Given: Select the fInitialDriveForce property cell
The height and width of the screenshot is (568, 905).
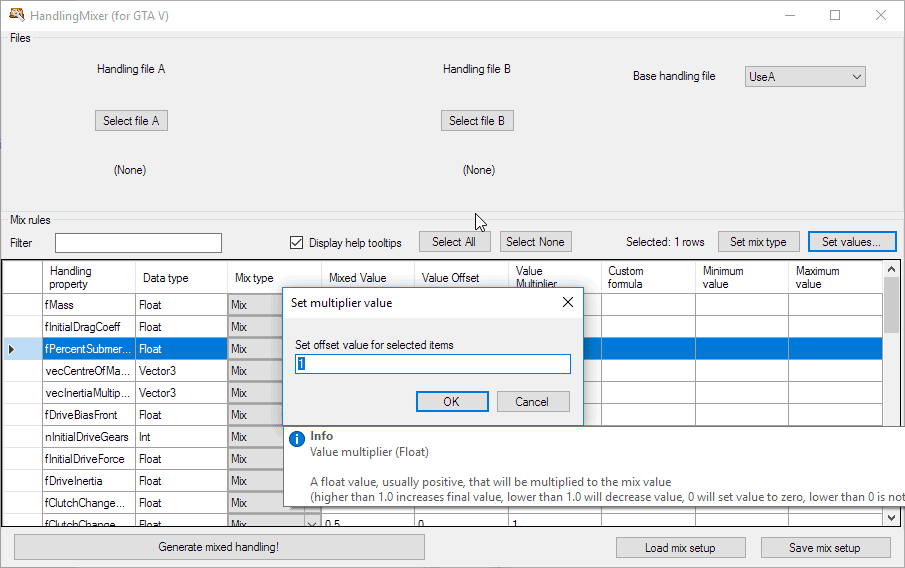Looking at the screenshot, I should tap(89, 459).
